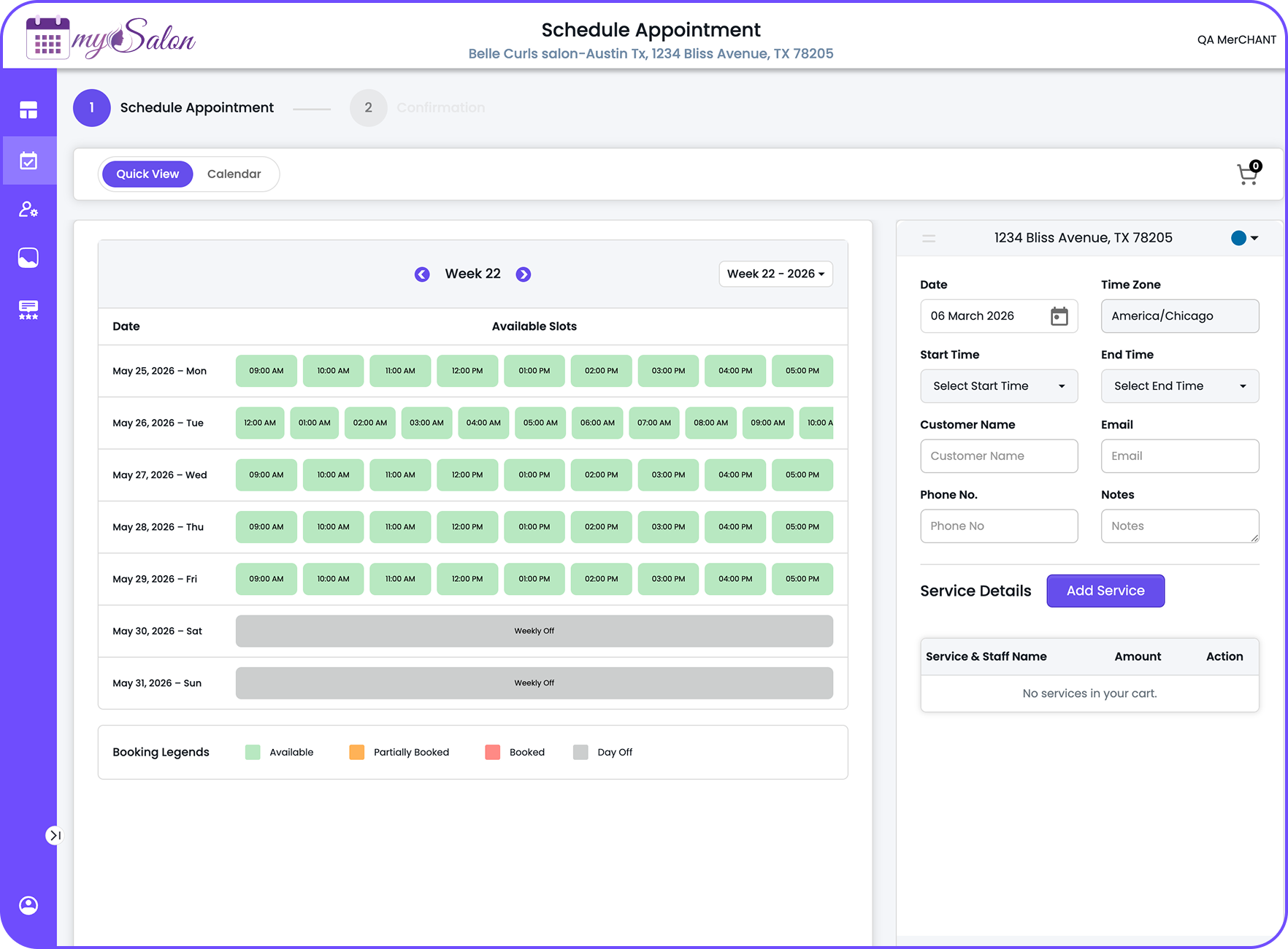Open the reviews star-rating sidebar icon
The width and height of the screenshot is (1288, 949).
point(28,310)
